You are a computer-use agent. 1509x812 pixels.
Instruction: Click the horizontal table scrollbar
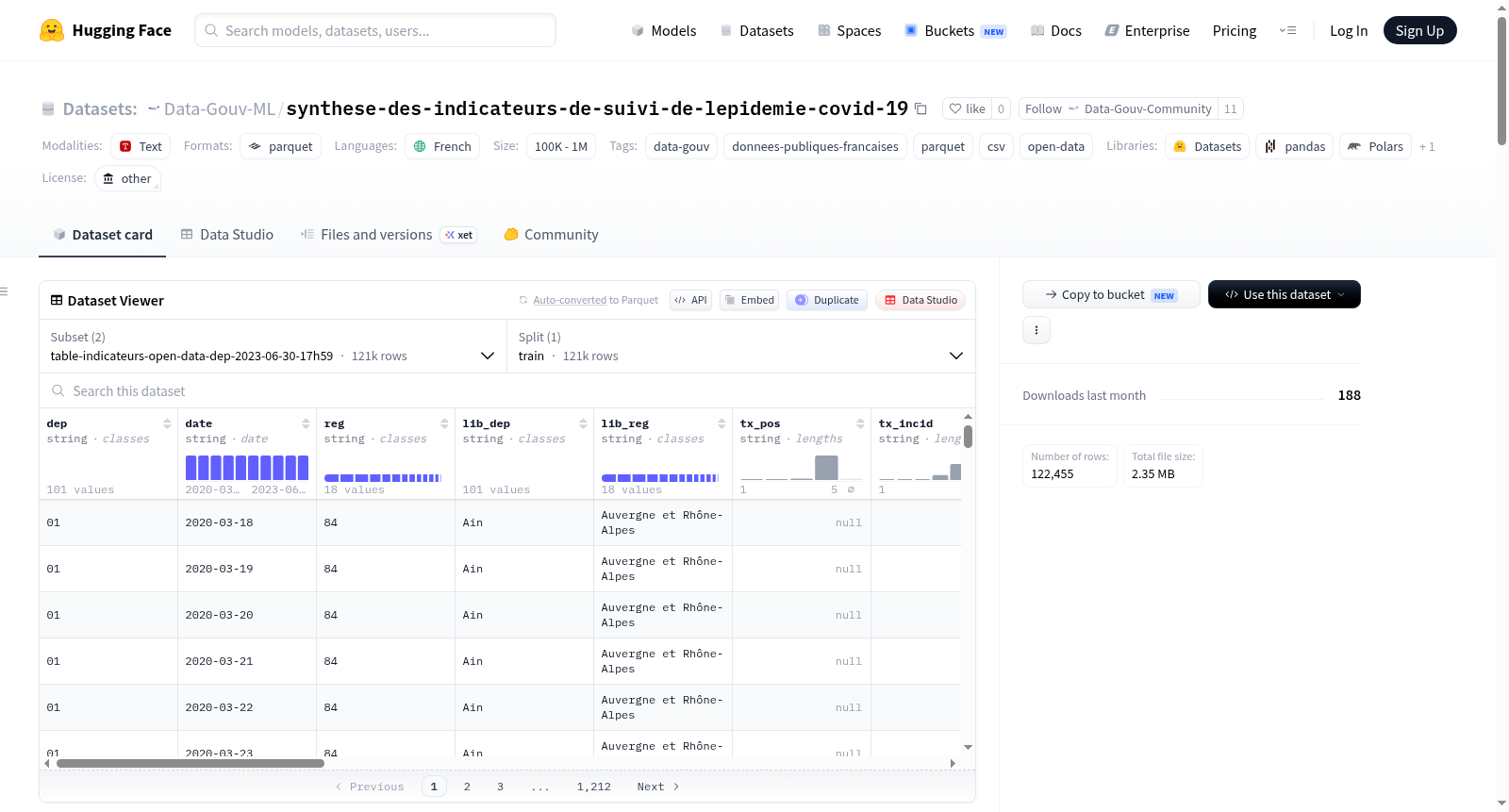coord(191,763)
